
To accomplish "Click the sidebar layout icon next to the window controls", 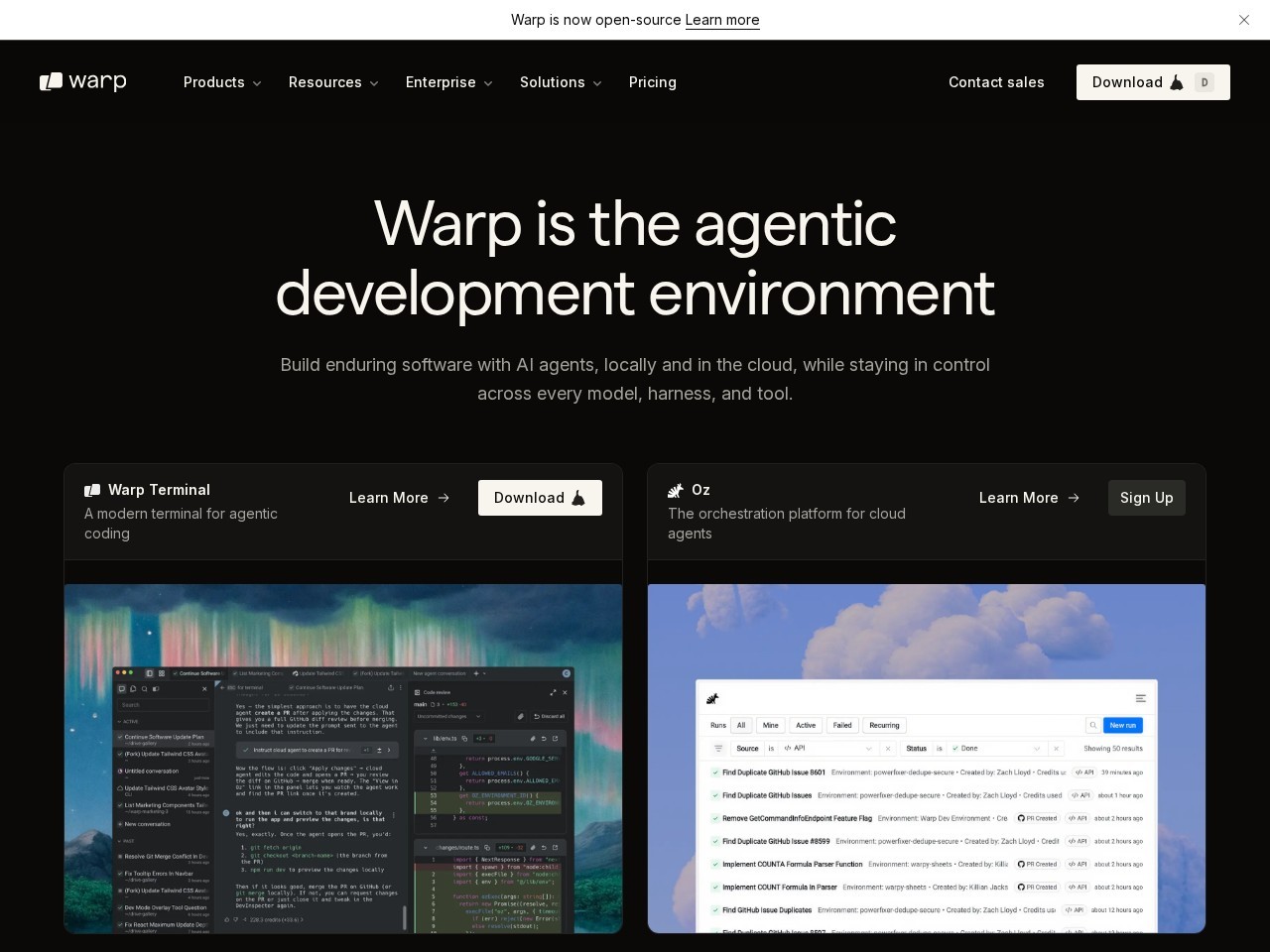I will pos(150,673).
